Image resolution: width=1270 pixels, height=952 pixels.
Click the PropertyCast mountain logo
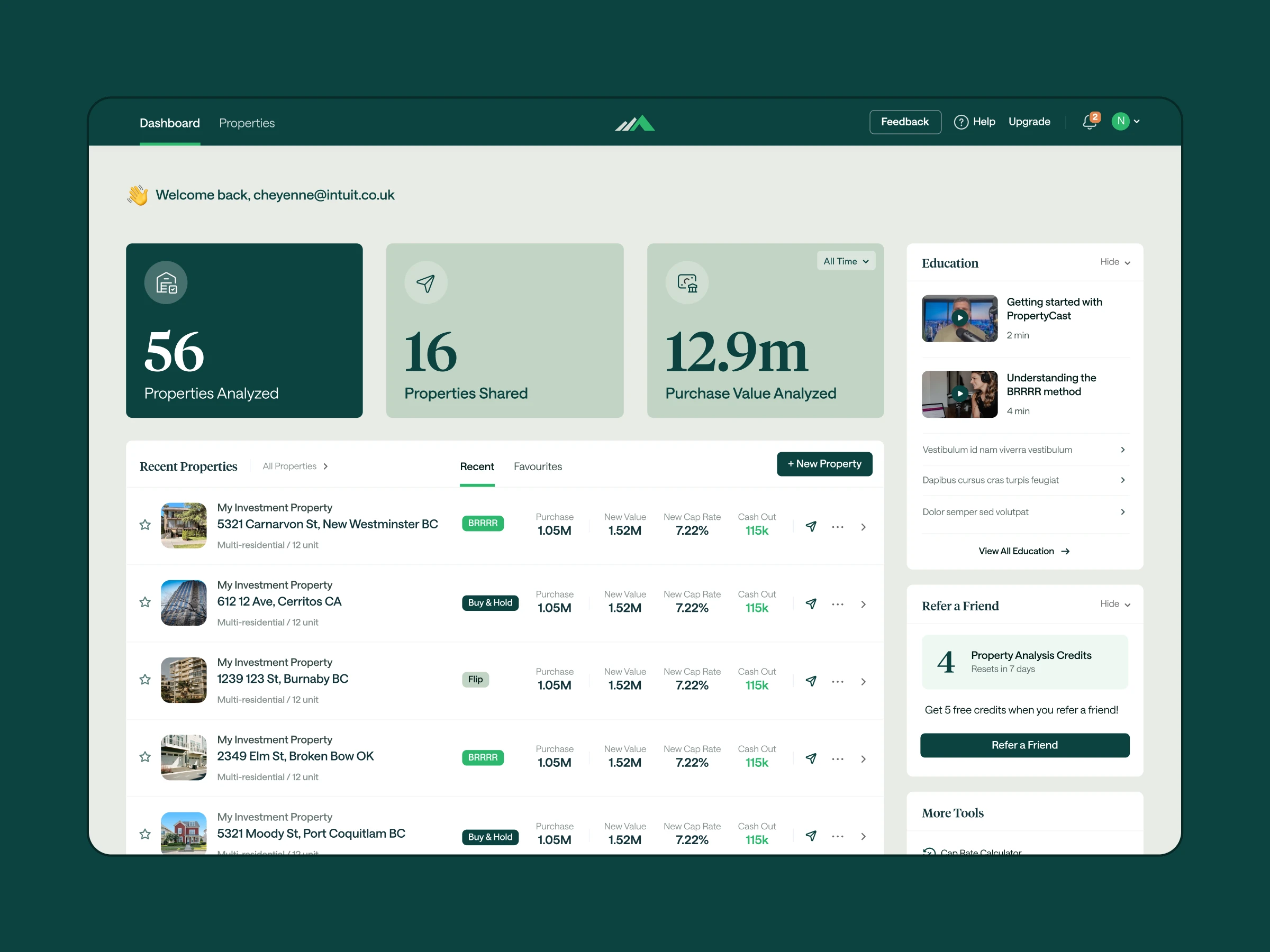tap(635, 123)
